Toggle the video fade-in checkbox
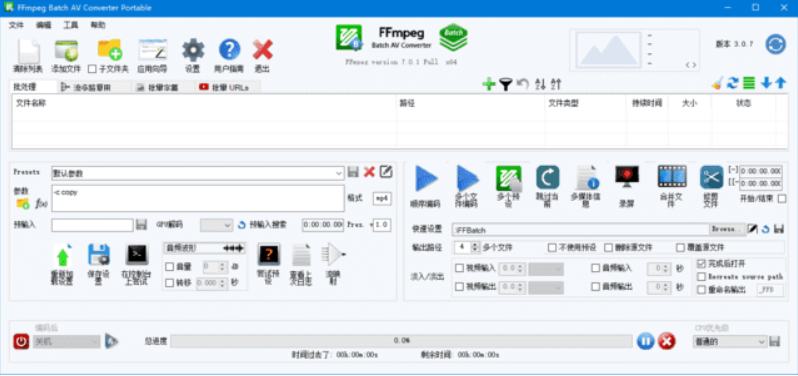 [x=459, y=268]
